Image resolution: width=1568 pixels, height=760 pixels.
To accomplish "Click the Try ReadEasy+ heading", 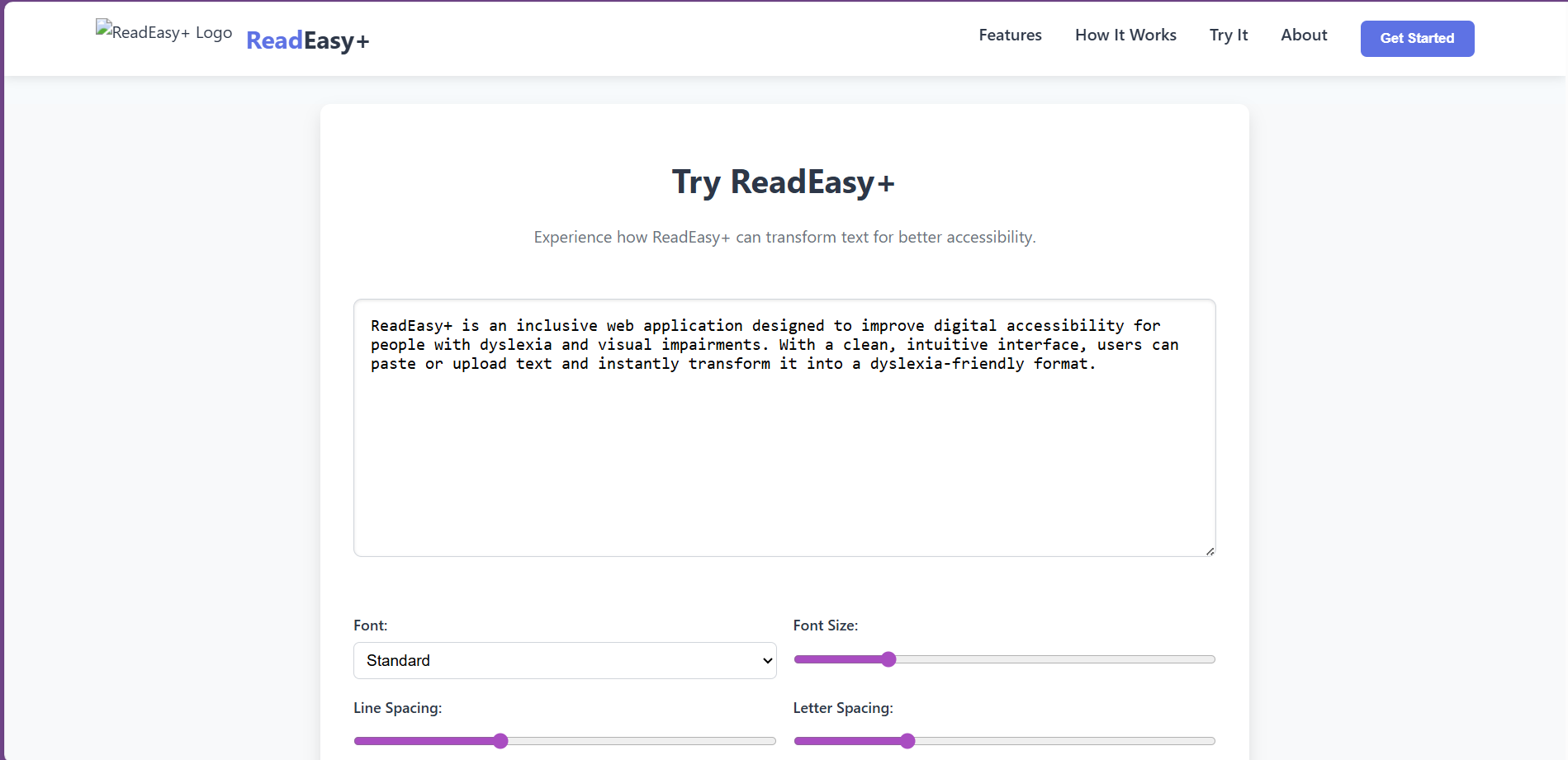I will click(783, 182).
